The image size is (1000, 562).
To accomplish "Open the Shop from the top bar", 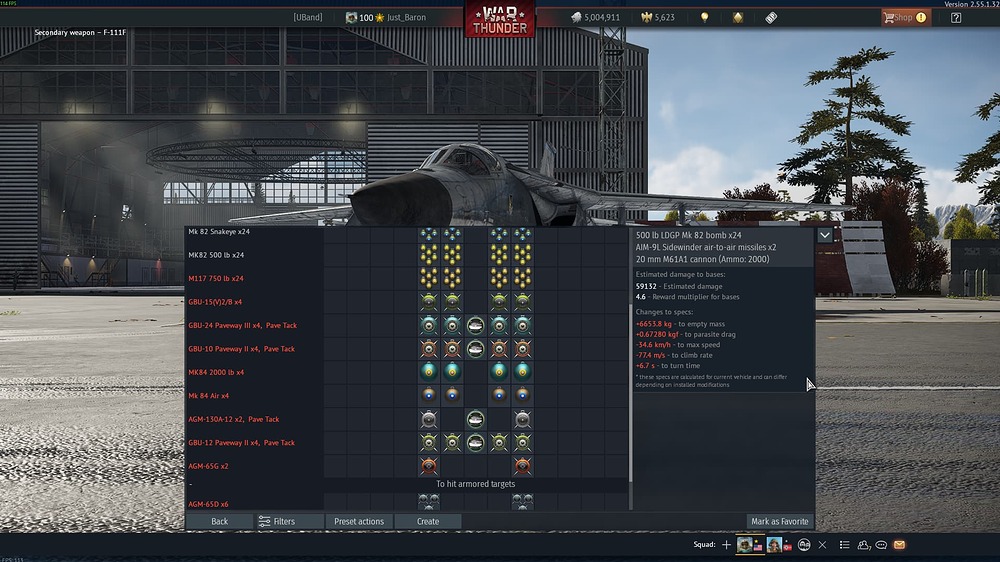I will pos(904,17).
